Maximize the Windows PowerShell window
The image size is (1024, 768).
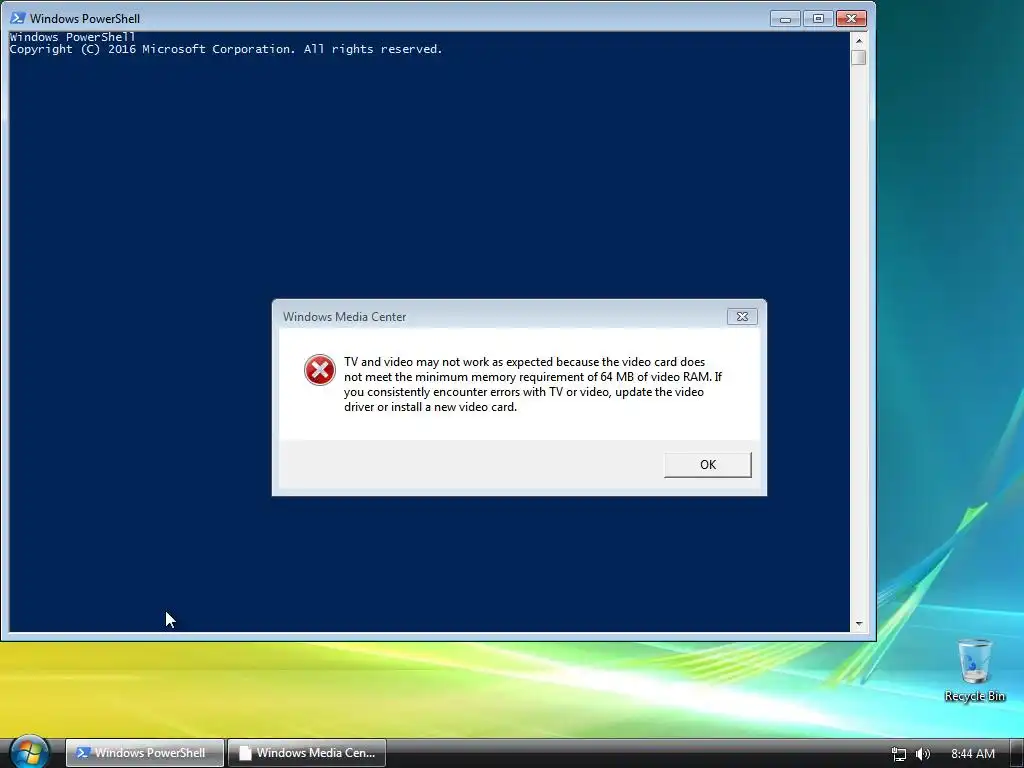818,18
